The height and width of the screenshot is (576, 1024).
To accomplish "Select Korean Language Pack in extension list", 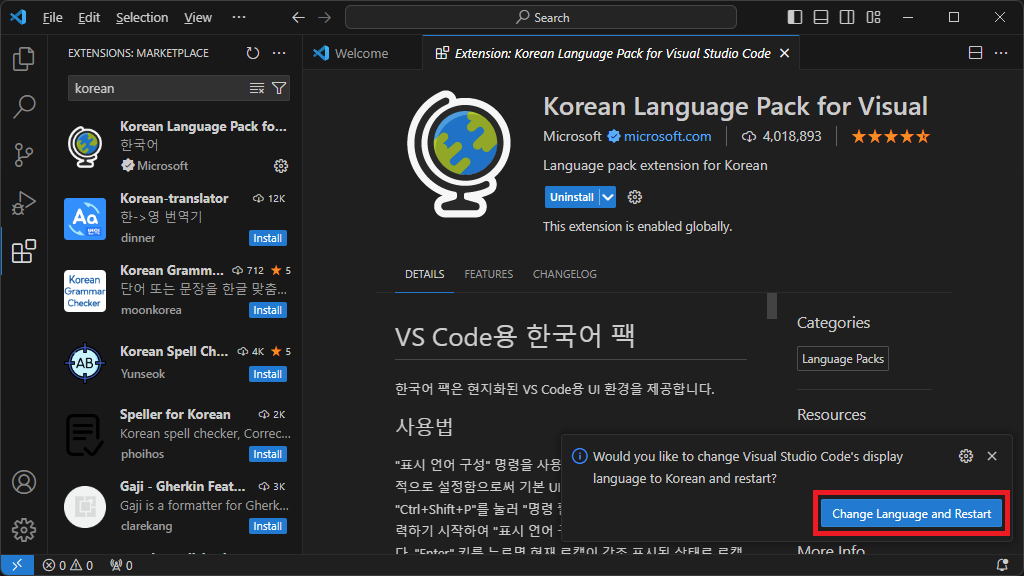I will coord(175,146).
